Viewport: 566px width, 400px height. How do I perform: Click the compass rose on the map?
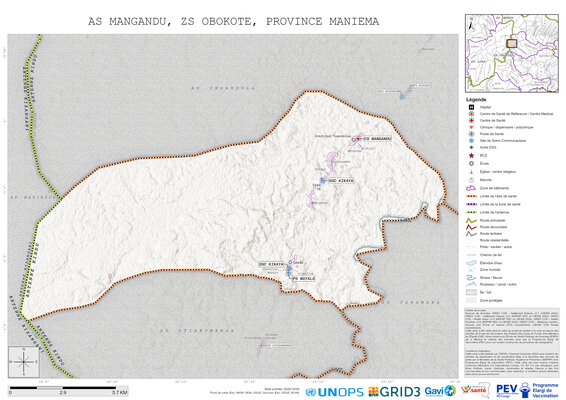(24, 362)
